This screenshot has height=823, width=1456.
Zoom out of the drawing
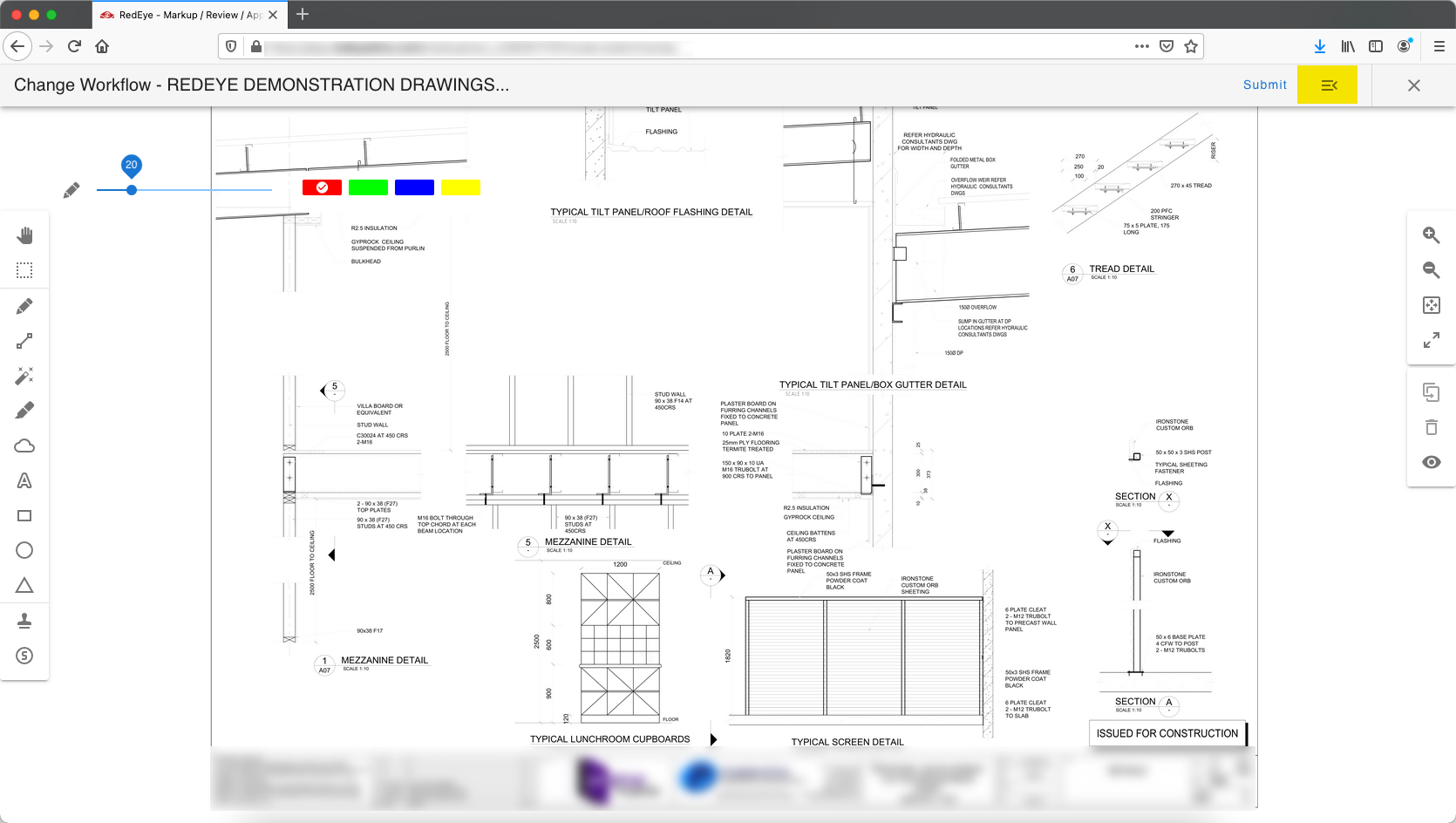pyautogui.click(x=1431, y=270)
